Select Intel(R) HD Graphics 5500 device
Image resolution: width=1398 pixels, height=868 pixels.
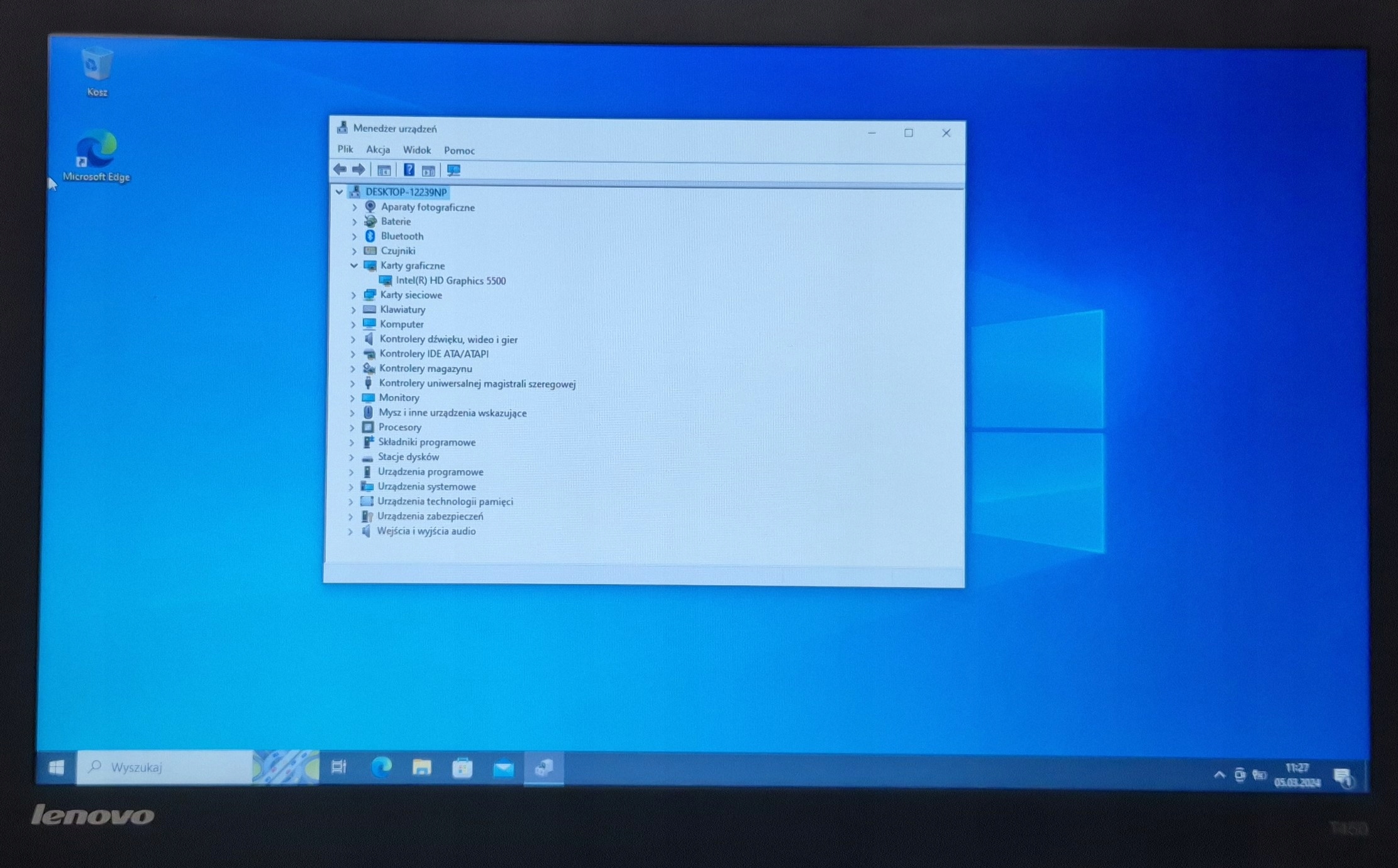(450, 281)
